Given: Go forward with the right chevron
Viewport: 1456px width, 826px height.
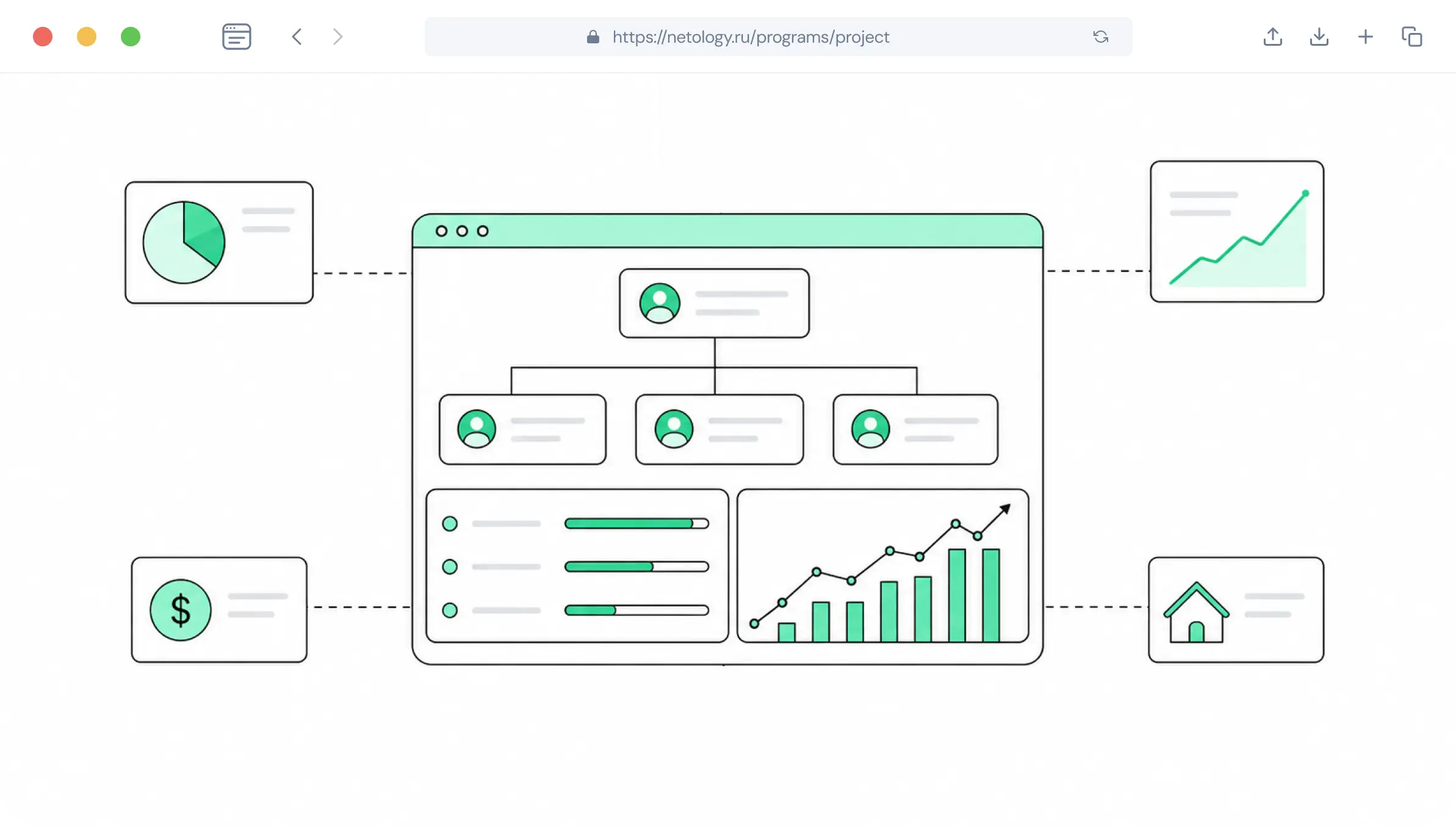Looking at the screenshot, I should [337, 37].
